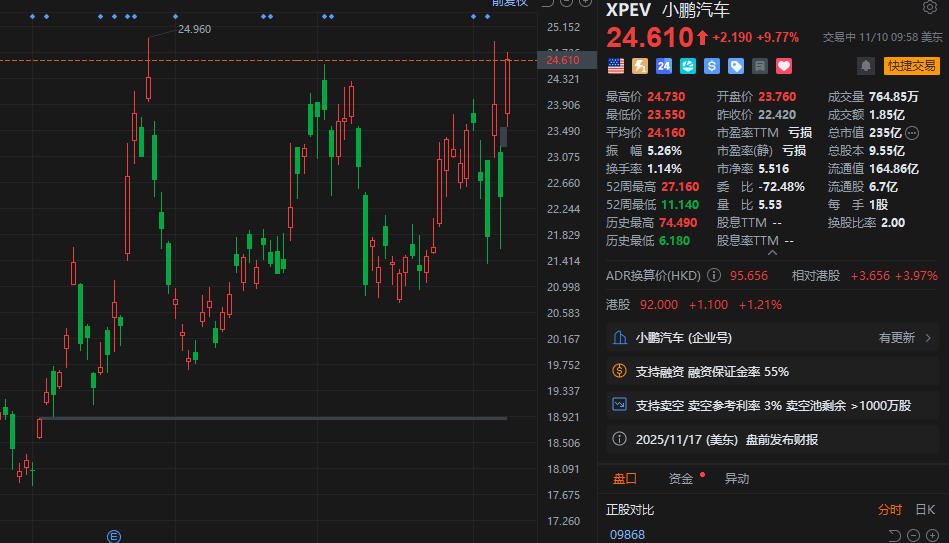Expand the 支持融资 margin info row
This screenshot has height=543, width=949.
712,372
